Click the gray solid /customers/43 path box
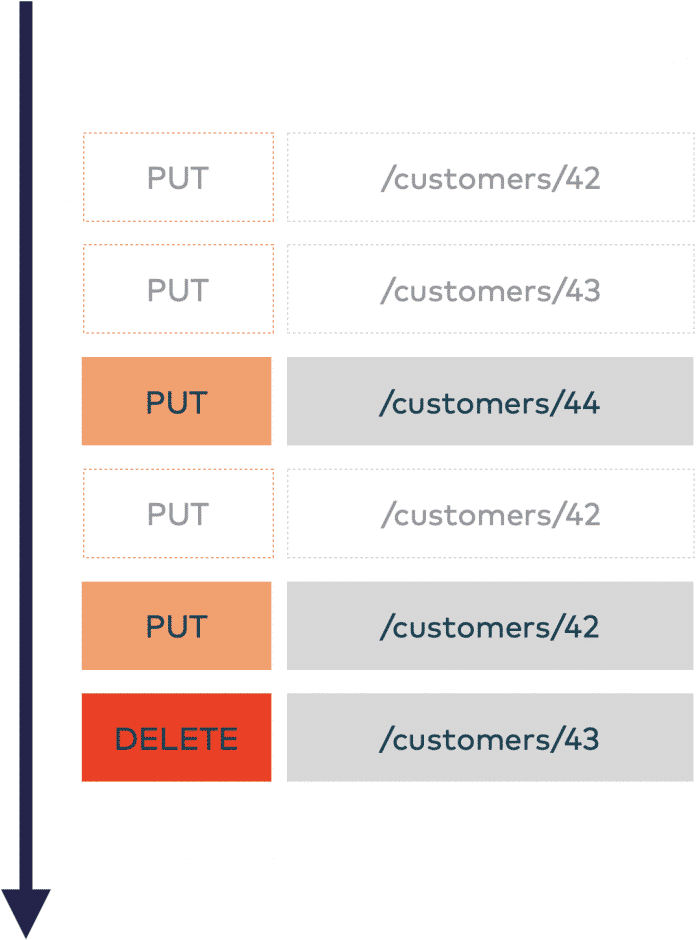The height and width of the screenshot is (940, 696). click(x=490, y=737)
